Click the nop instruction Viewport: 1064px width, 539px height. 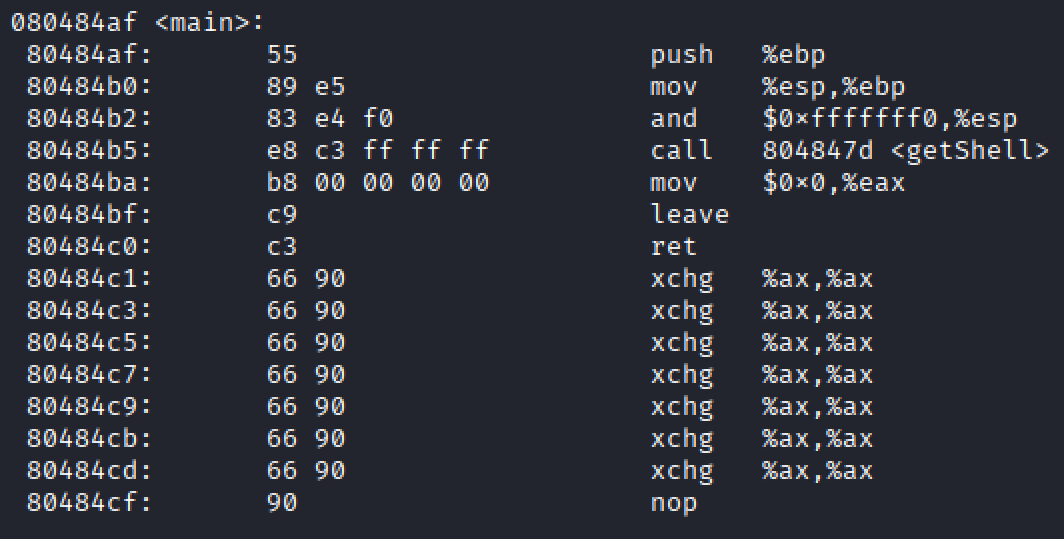(x=674, y=502)
